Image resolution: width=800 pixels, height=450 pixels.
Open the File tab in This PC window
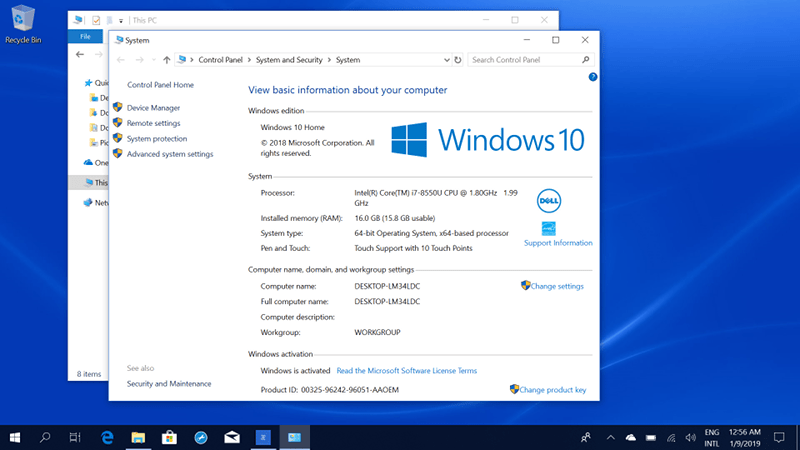[85, 36]
